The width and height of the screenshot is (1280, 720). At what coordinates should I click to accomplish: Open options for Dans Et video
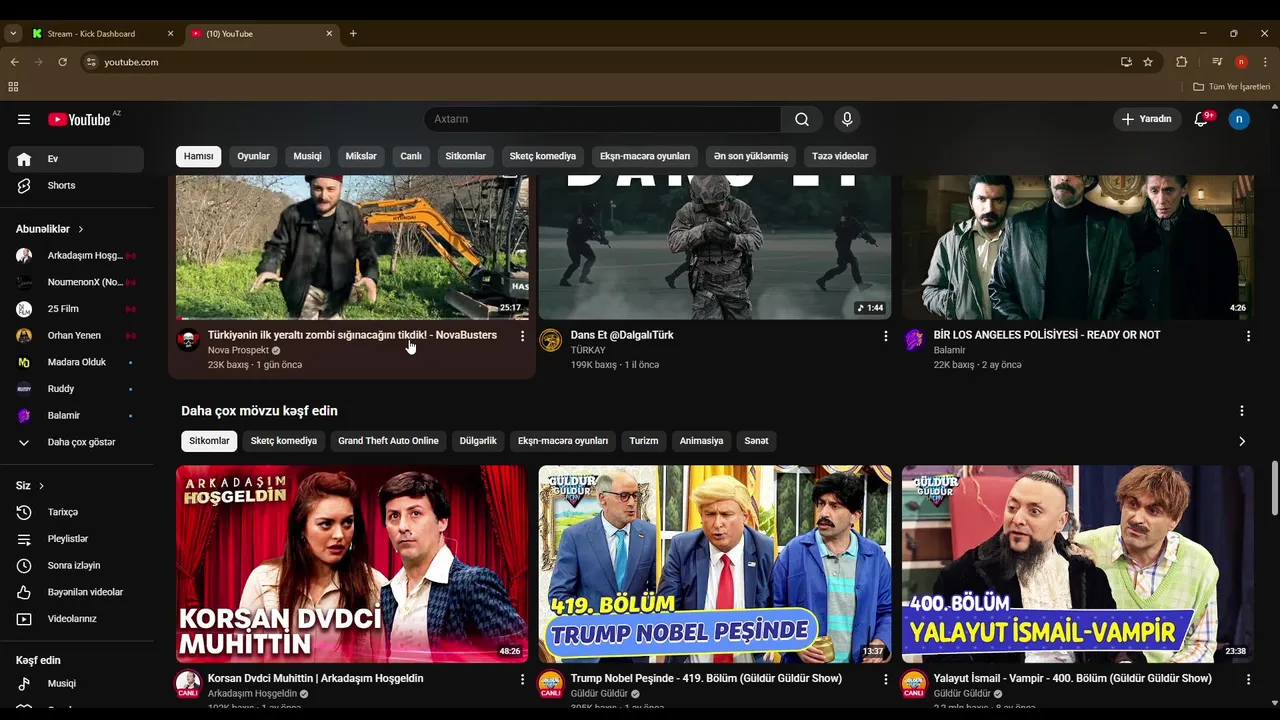coord(885,336)
